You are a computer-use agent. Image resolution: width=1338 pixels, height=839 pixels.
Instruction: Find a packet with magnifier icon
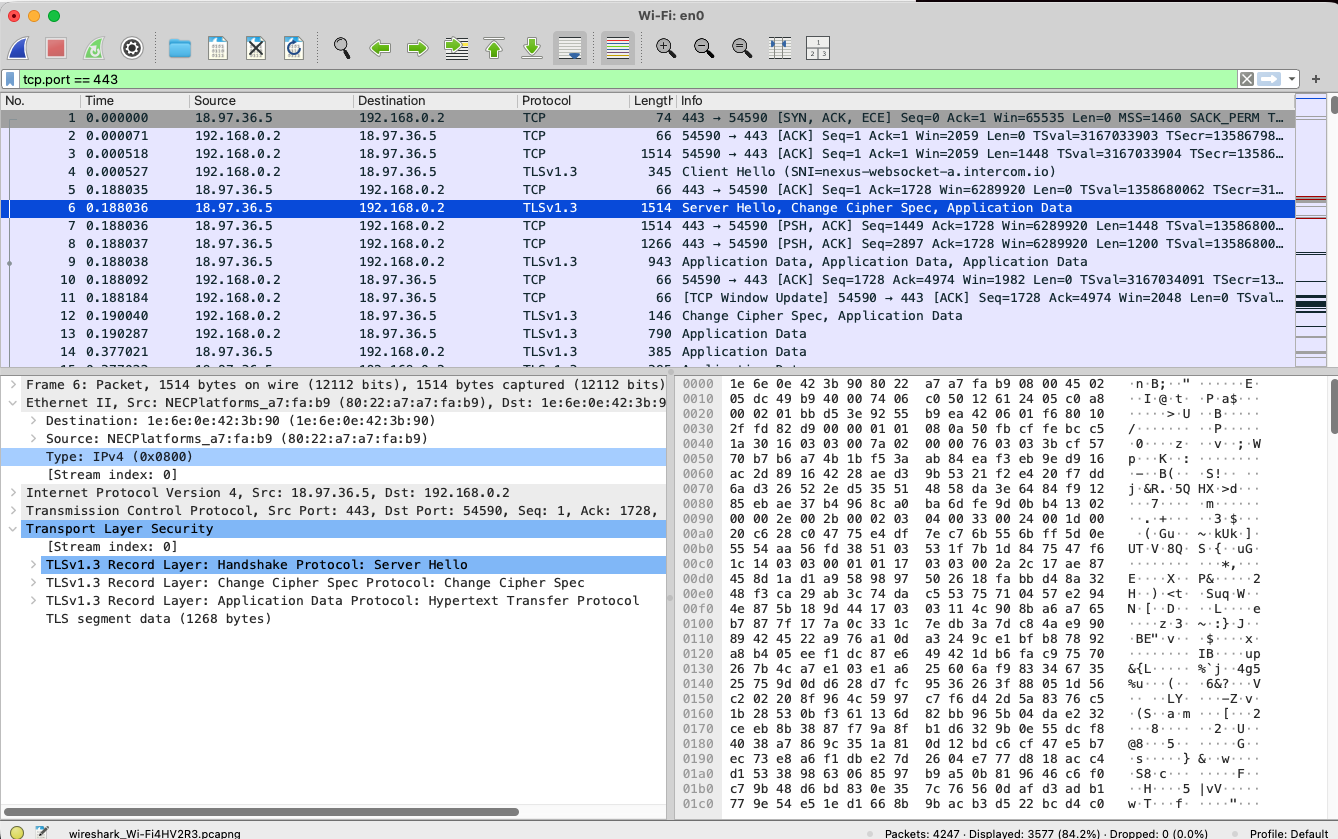pos(342,48)
